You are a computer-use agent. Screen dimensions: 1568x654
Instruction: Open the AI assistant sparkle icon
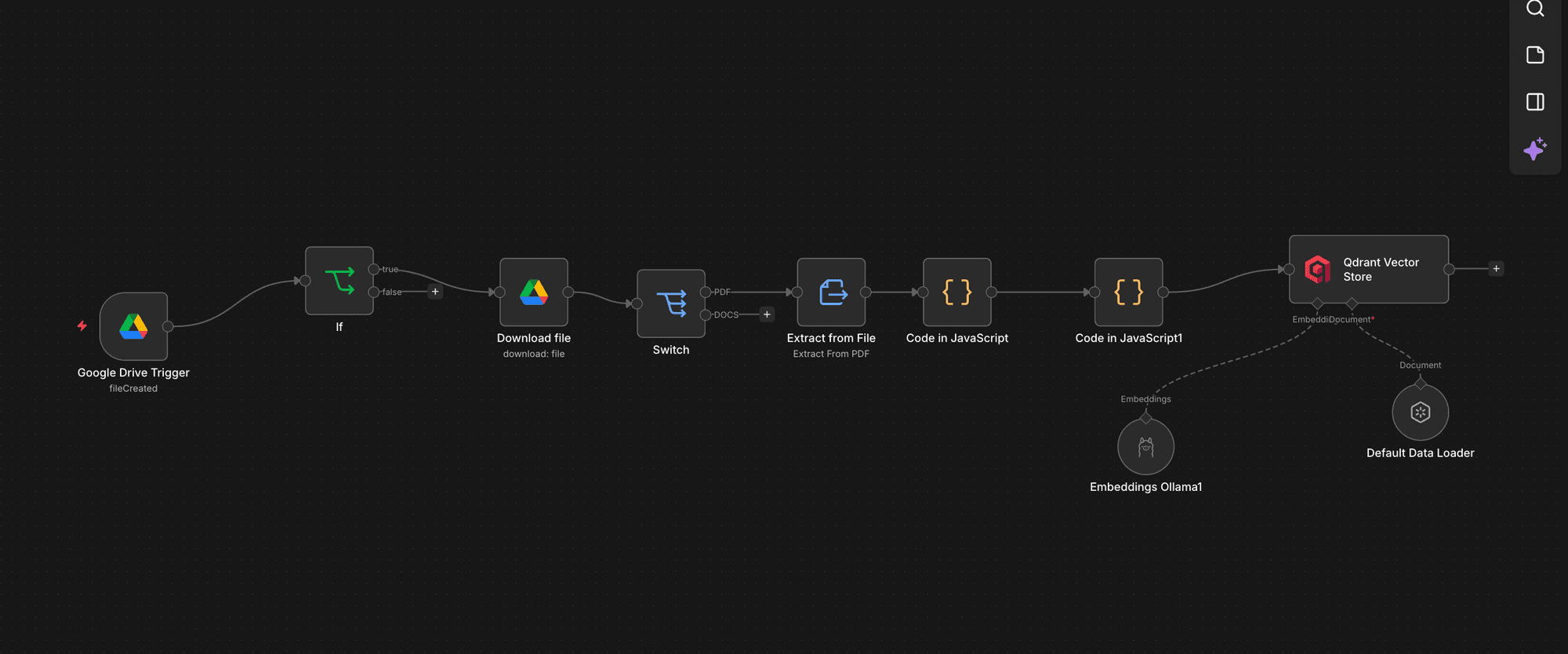[1535, 149]
